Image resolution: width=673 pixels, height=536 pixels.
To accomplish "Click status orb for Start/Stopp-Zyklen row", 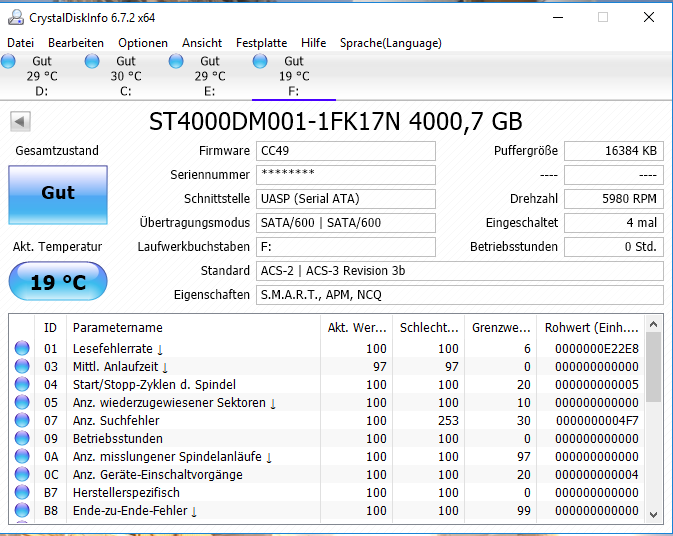I will (x=22, y=384).
